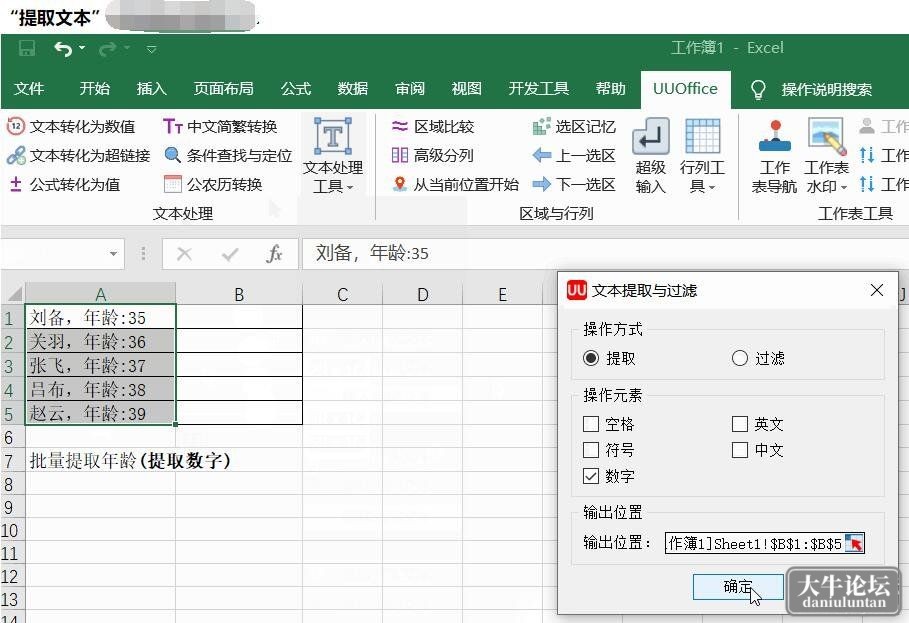This screenshot has width=909, height=623.
Task: Switch to the 数据 Data tab
Action: coord(352,88)
